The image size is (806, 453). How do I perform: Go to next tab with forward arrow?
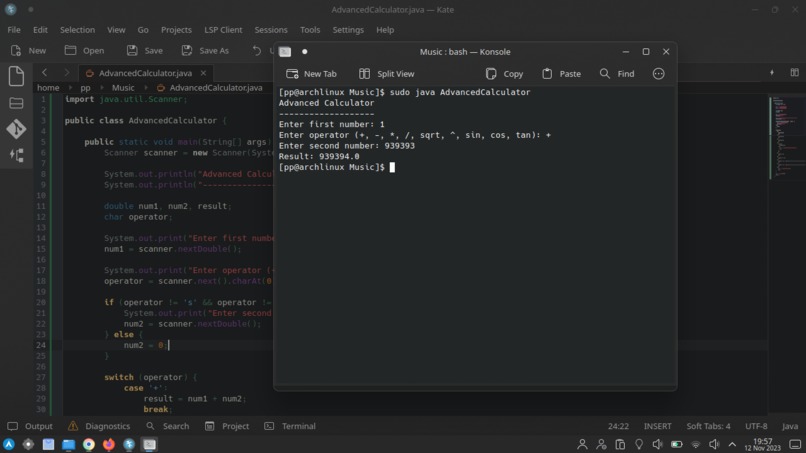point(66,73)
